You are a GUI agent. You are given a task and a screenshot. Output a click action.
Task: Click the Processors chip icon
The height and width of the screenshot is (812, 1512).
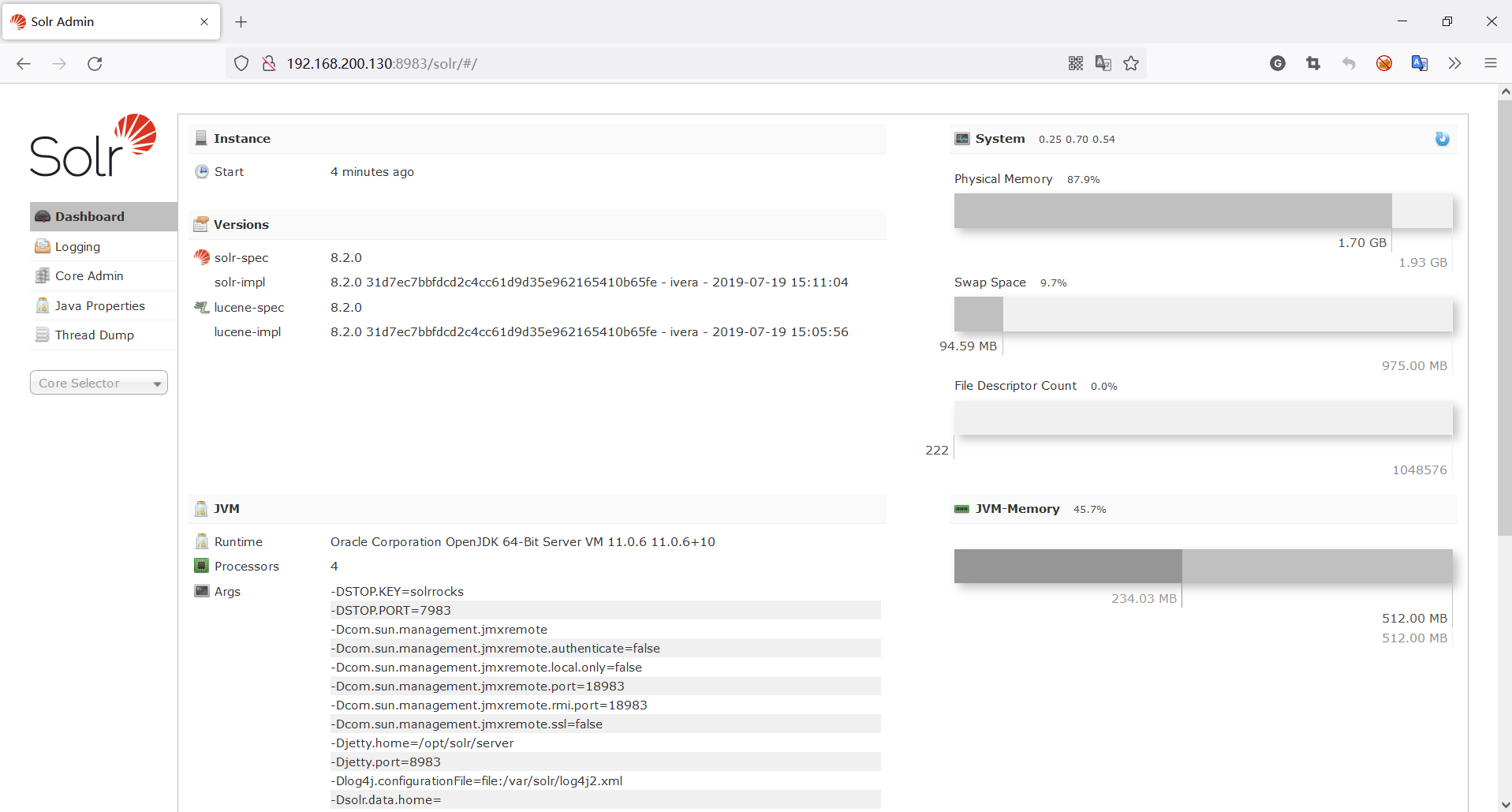[x=202, y=566]
